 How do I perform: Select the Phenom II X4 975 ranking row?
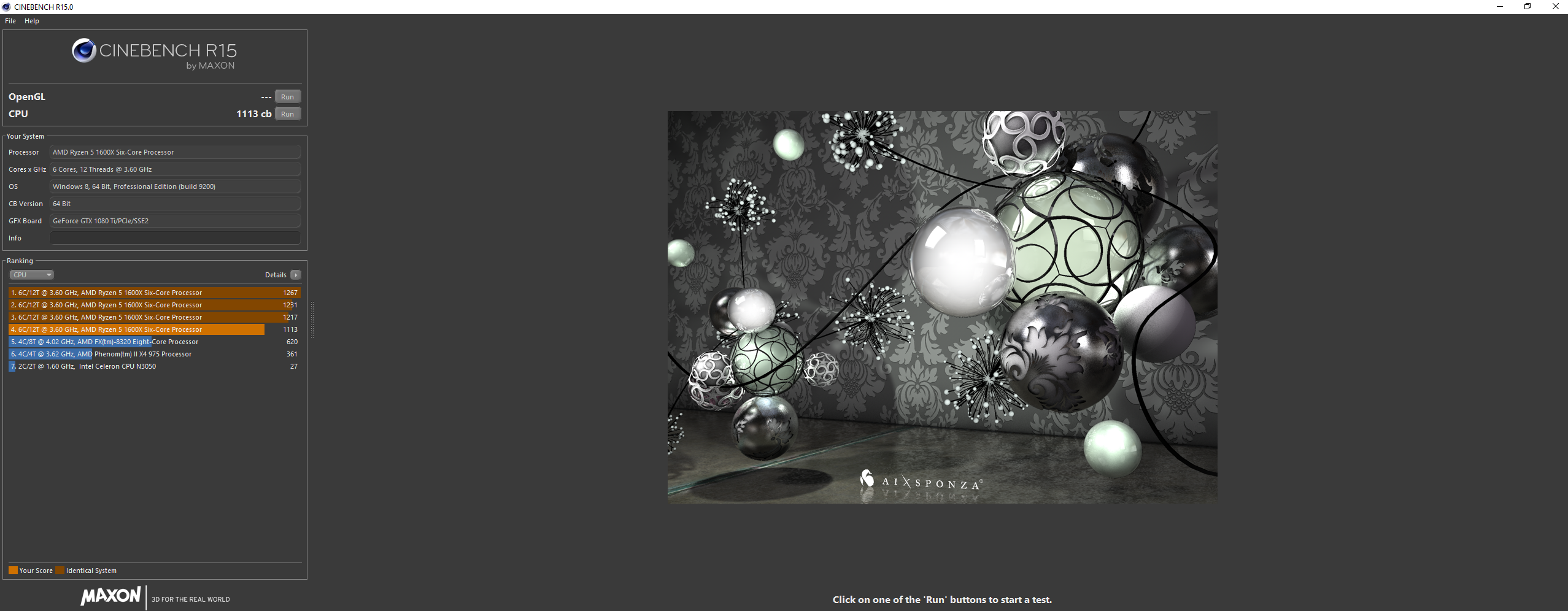[155, 354]
